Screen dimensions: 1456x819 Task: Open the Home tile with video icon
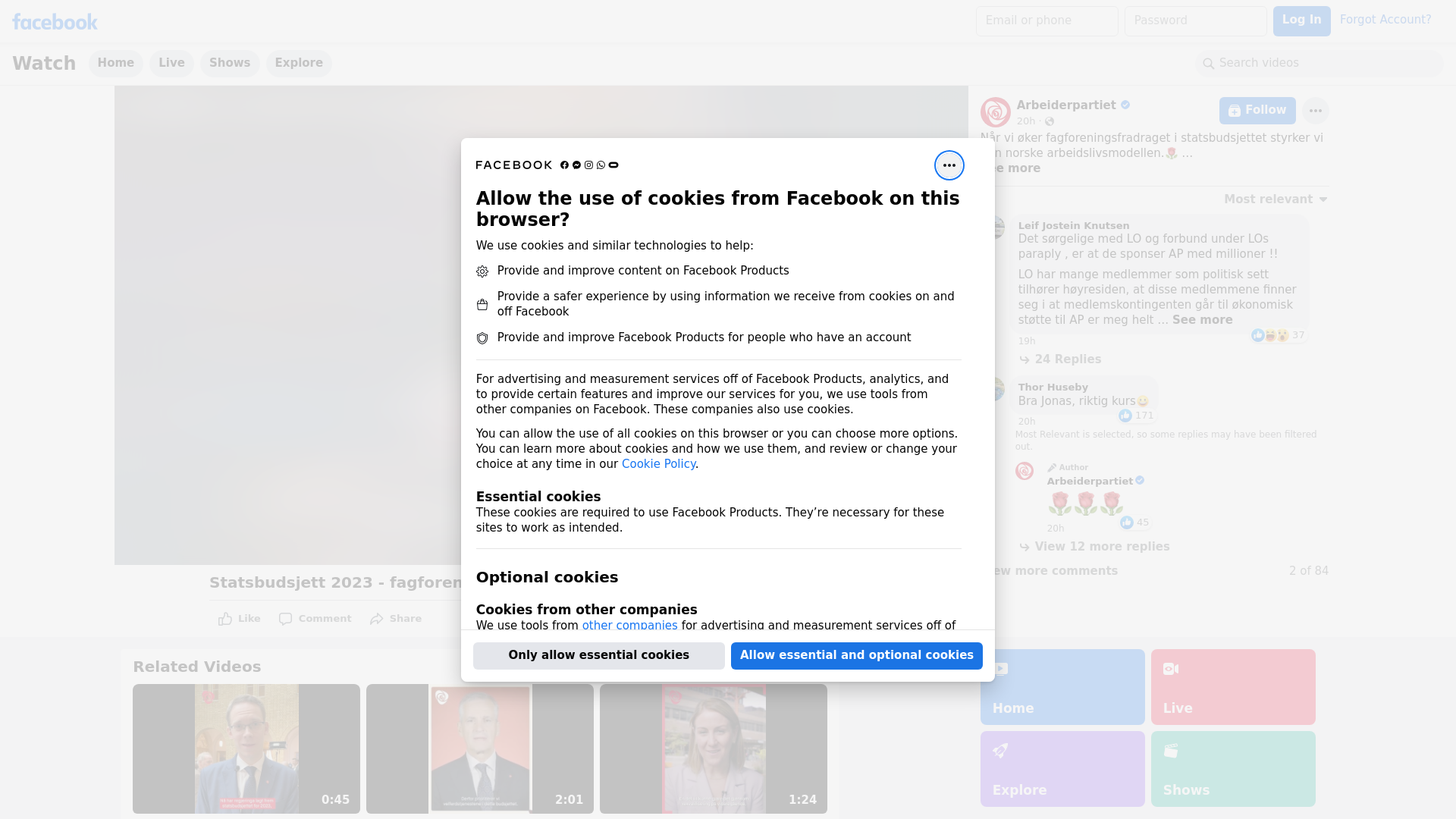(x=1062, y=687)
